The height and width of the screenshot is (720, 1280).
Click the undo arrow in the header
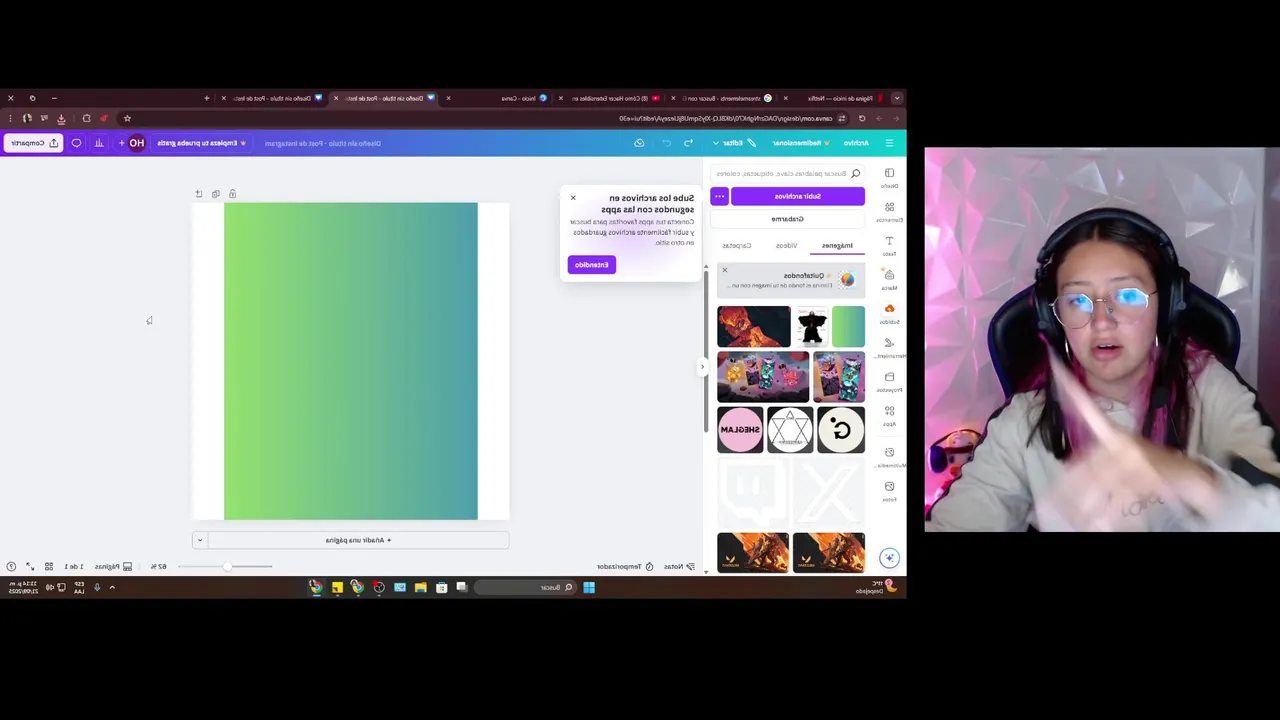688,143
